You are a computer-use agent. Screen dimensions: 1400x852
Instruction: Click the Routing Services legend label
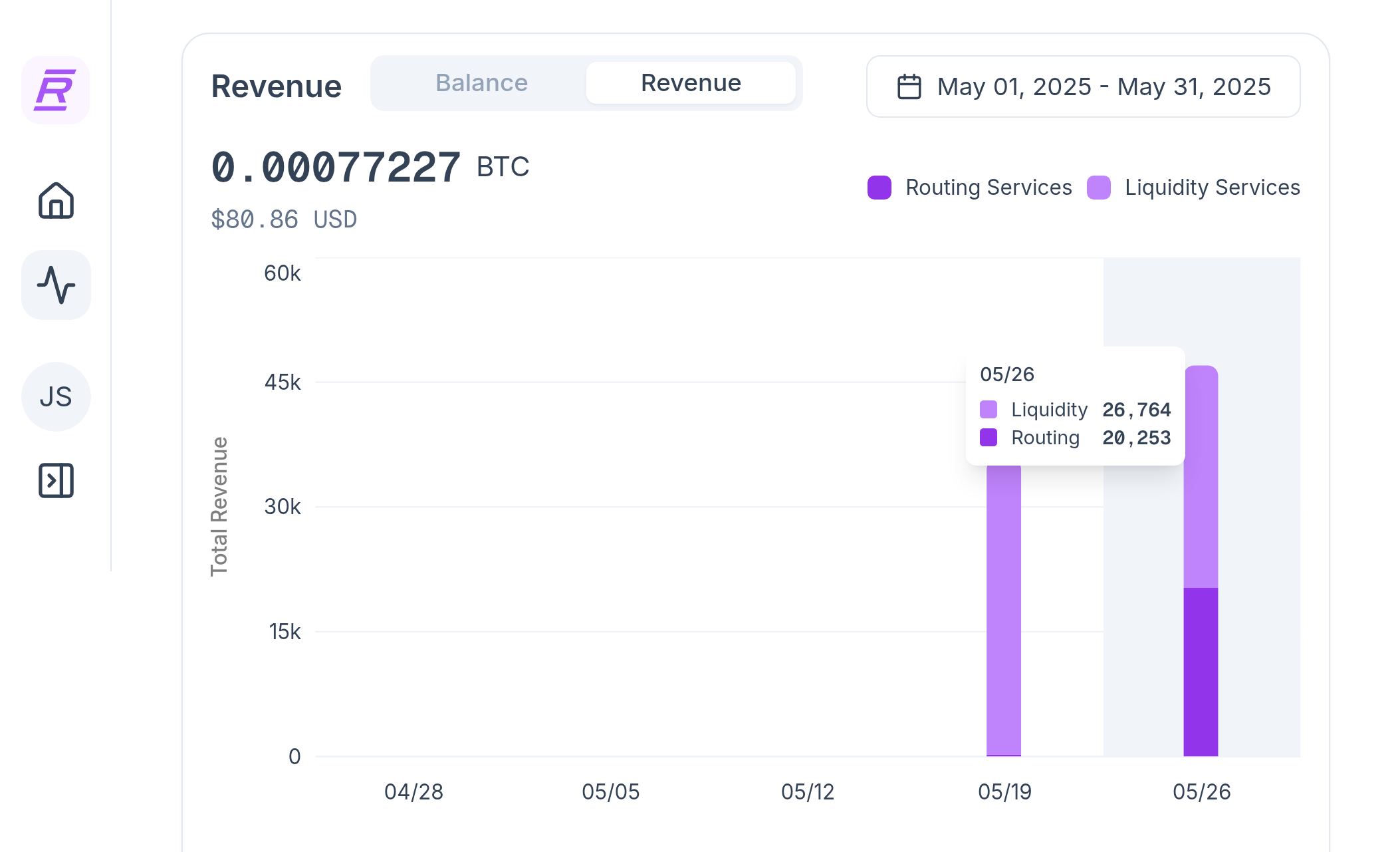coord(989,188)
